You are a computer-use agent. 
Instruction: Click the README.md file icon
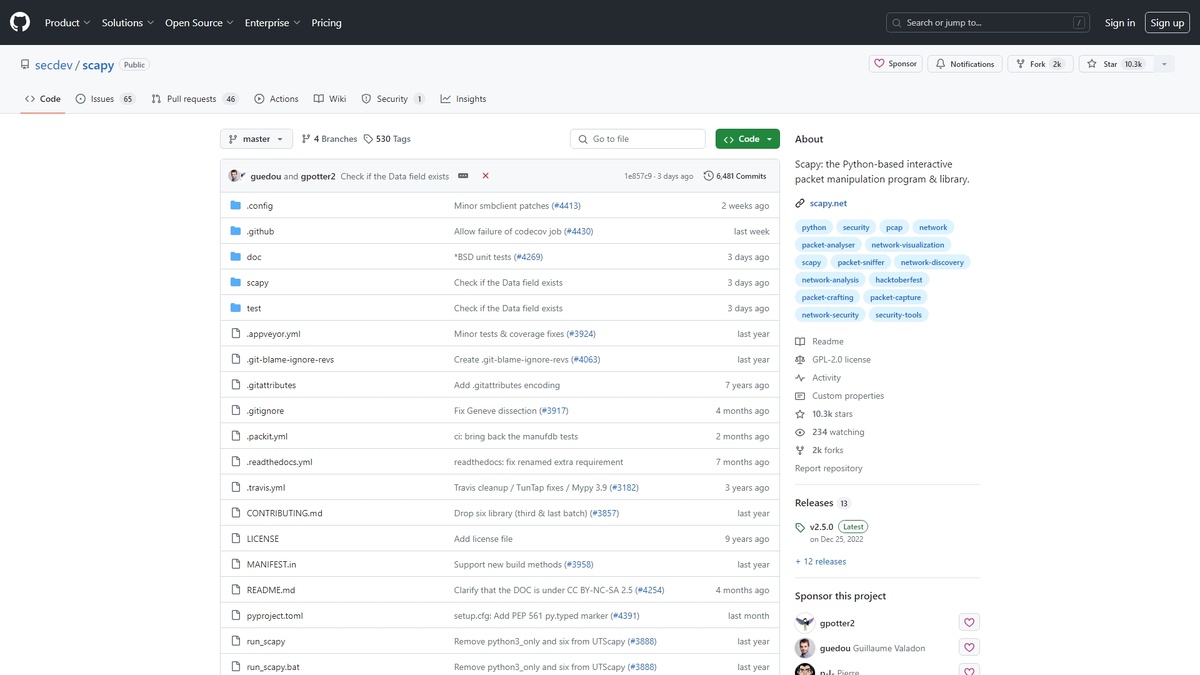click(x=236, y=590)
